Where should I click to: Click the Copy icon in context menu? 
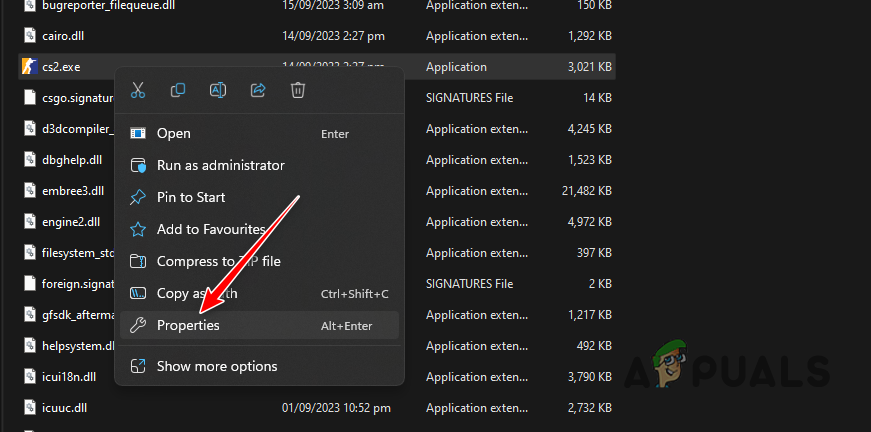pyautogui.click(x=178, y=90)
